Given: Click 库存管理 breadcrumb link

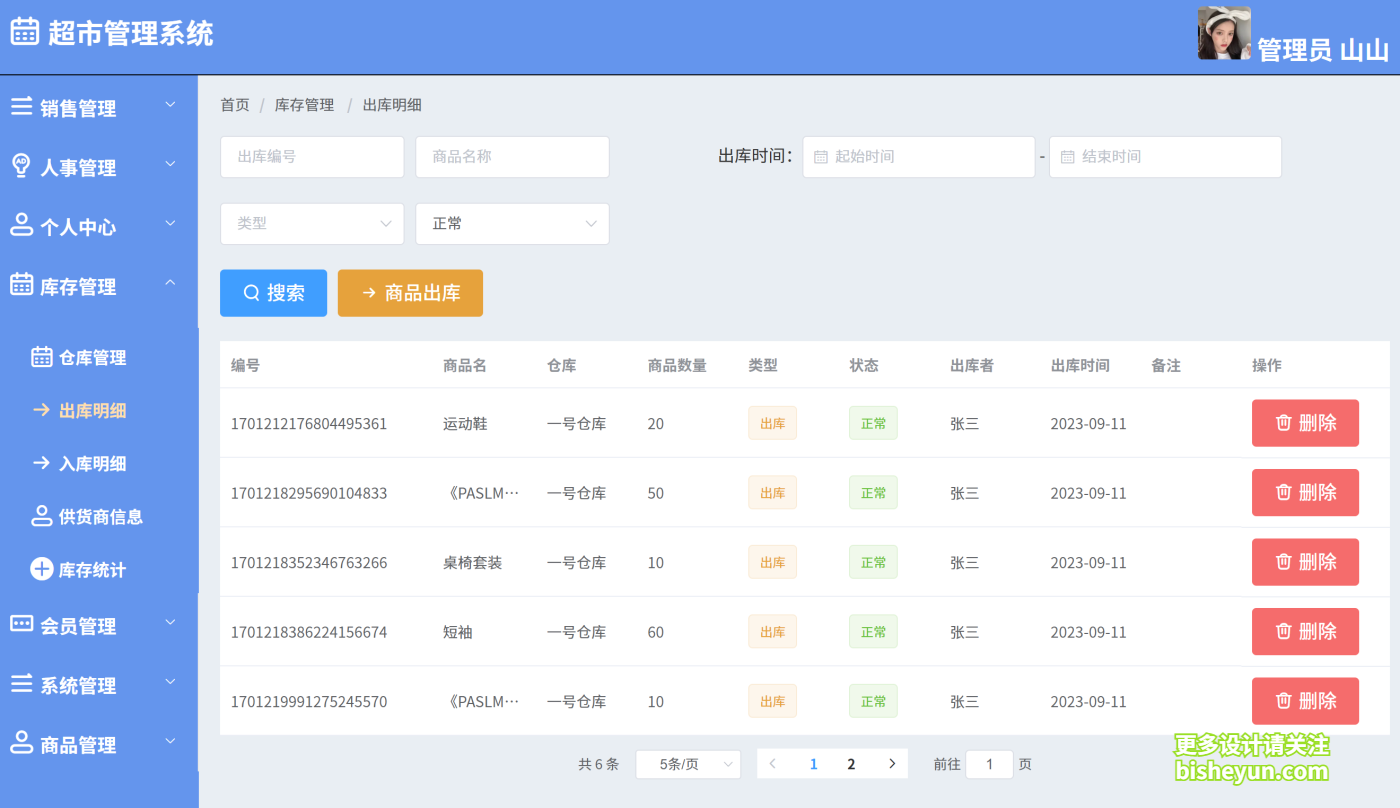Looking at the screenshot, I should [304, 105].
